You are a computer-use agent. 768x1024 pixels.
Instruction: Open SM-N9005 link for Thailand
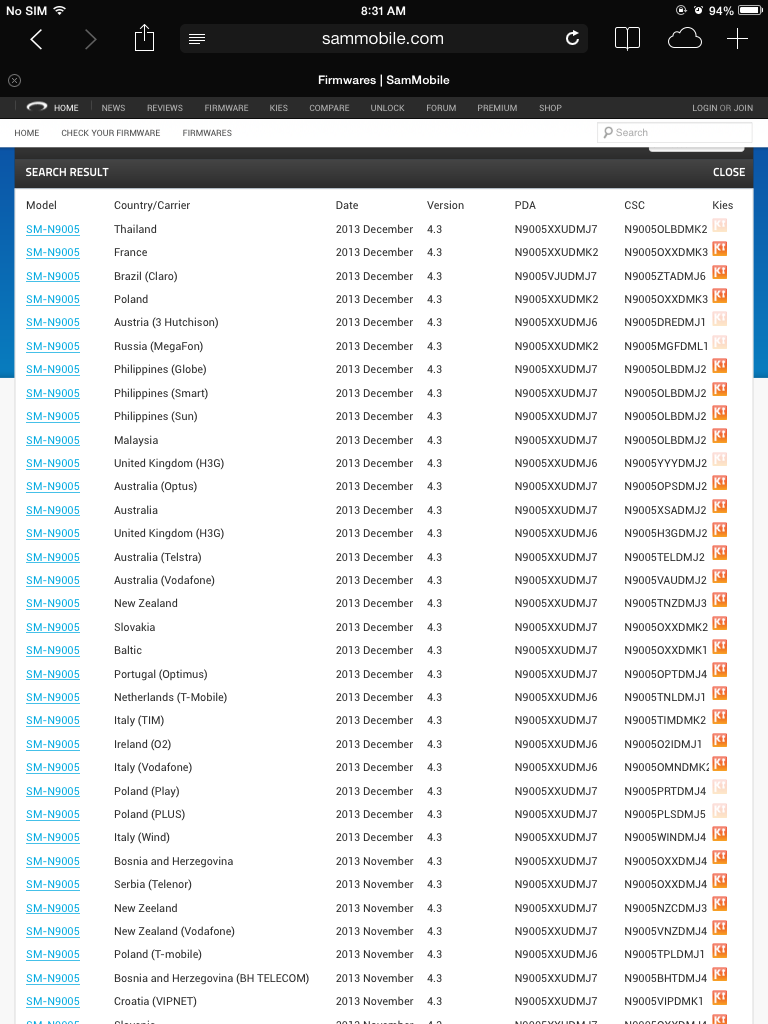(53, 229)
